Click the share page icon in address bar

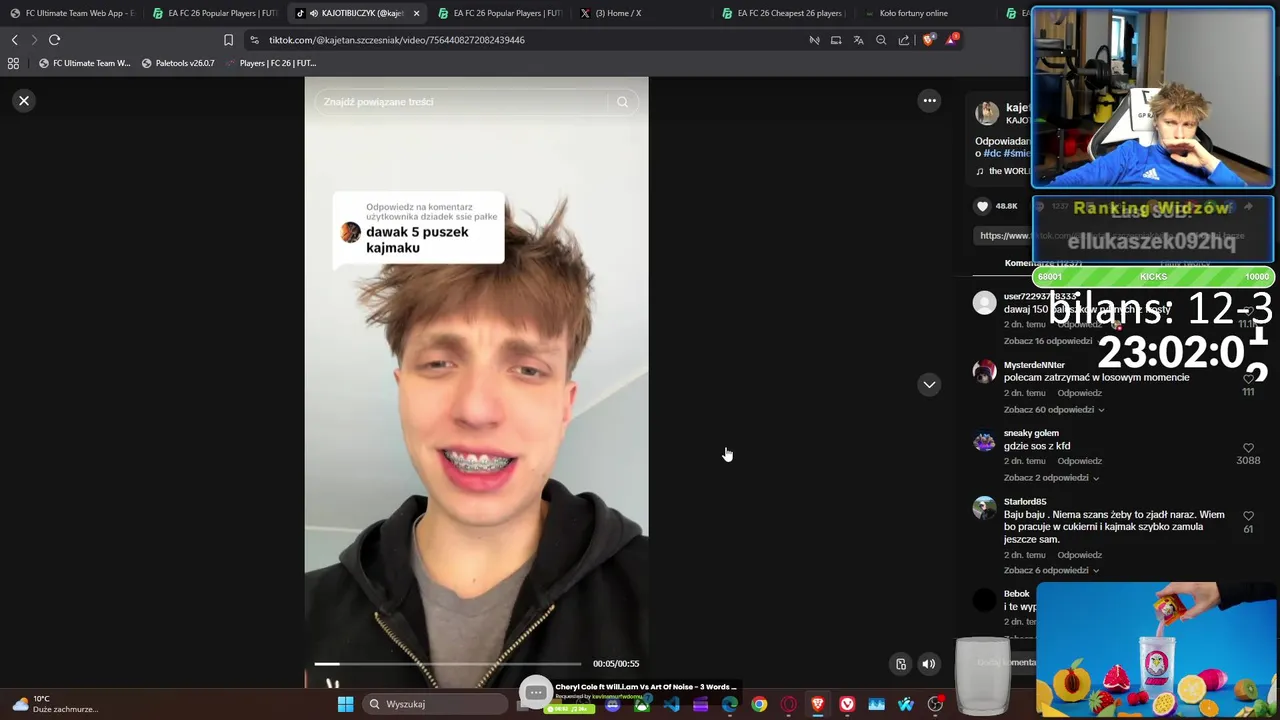[x=904, y=40]
